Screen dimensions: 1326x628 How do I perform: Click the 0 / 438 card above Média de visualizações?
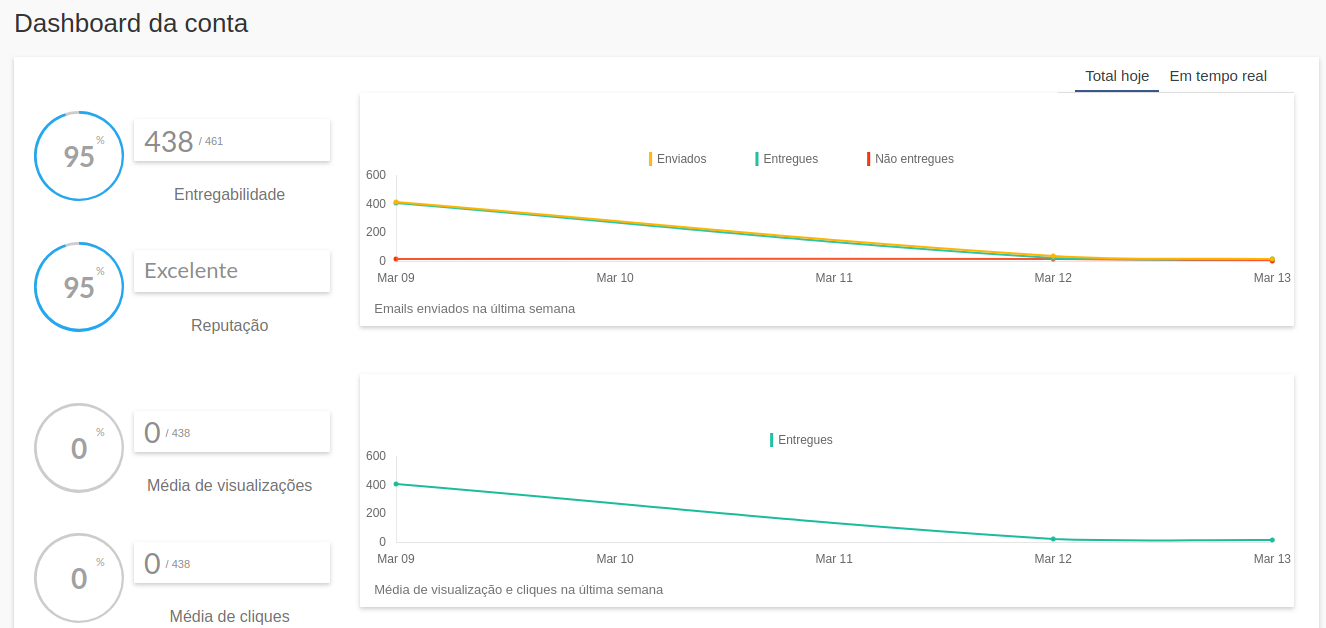[x=232, y=432]
